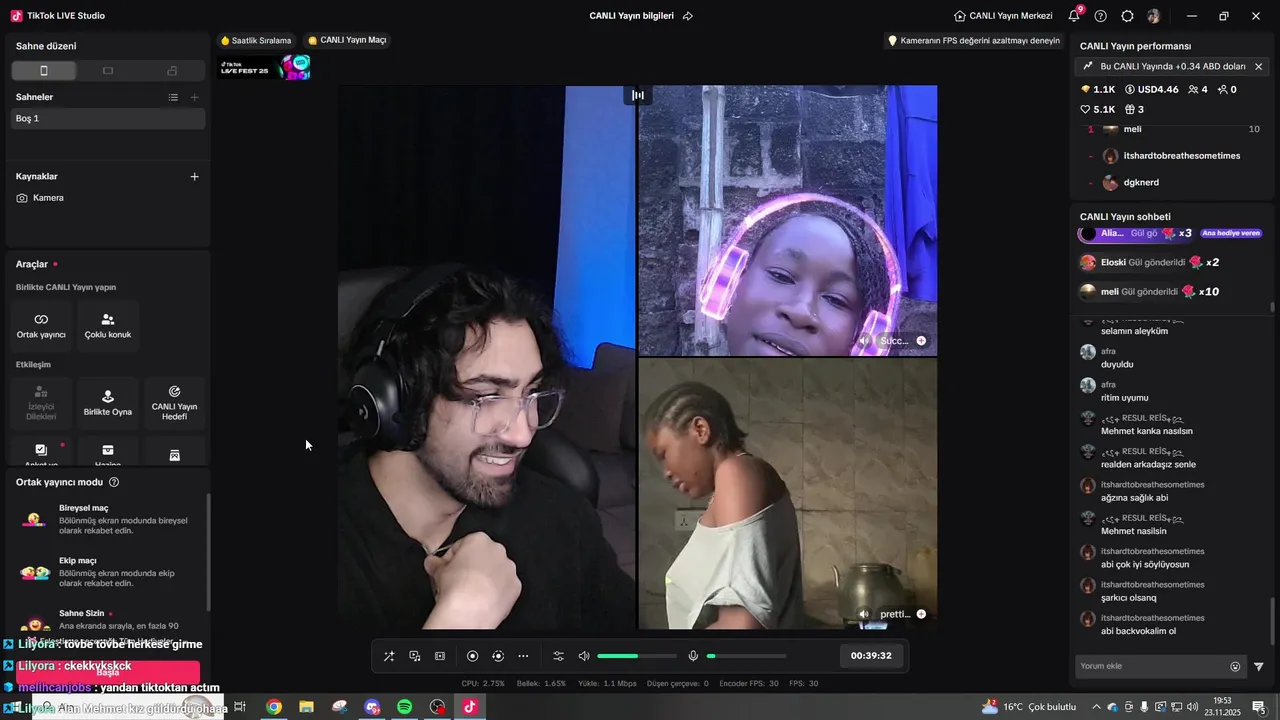Send comment with arrow icon

pos(1259,666)
